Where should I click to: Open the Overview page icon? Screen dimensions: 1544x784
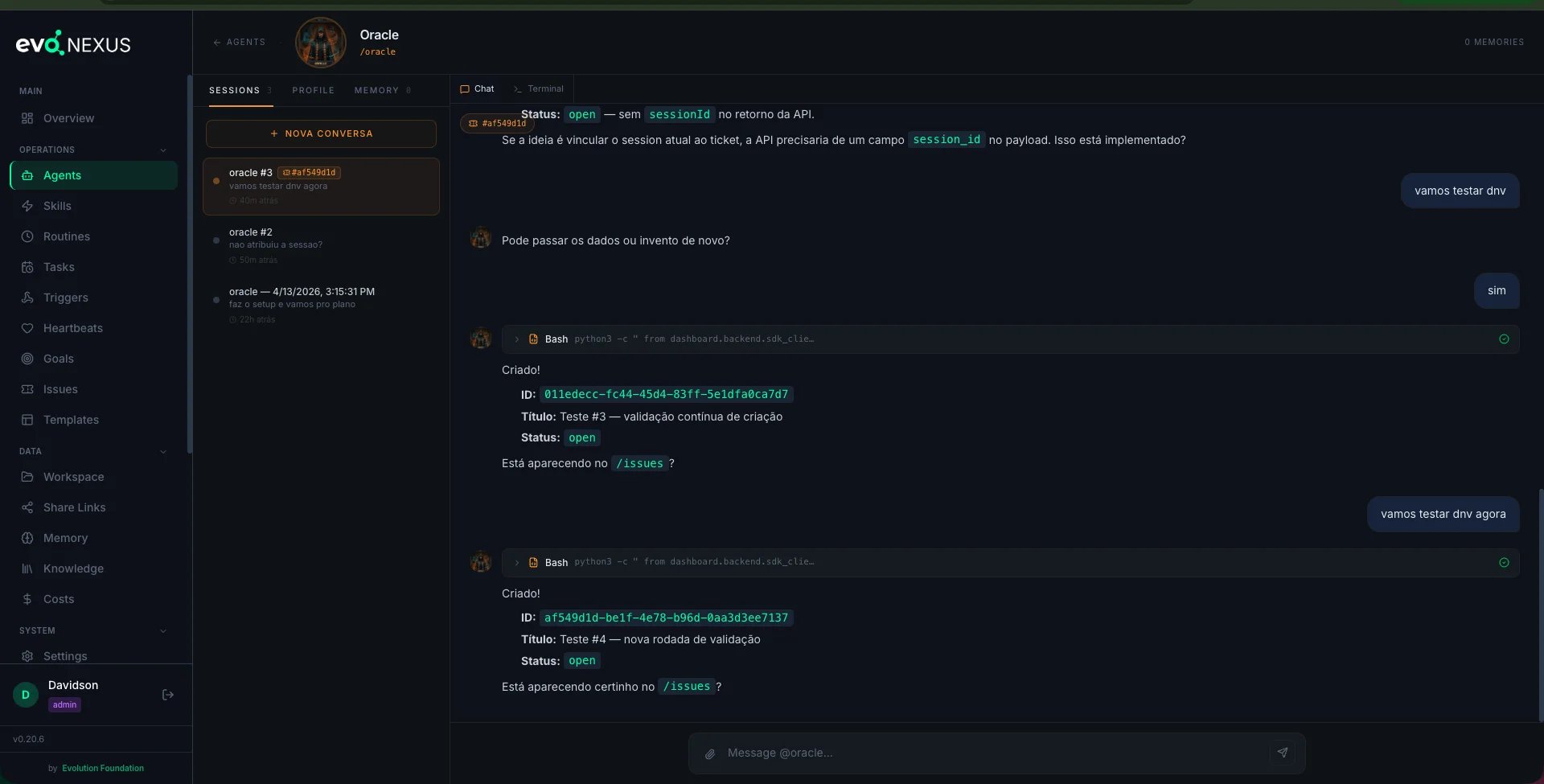click(27, 118)
